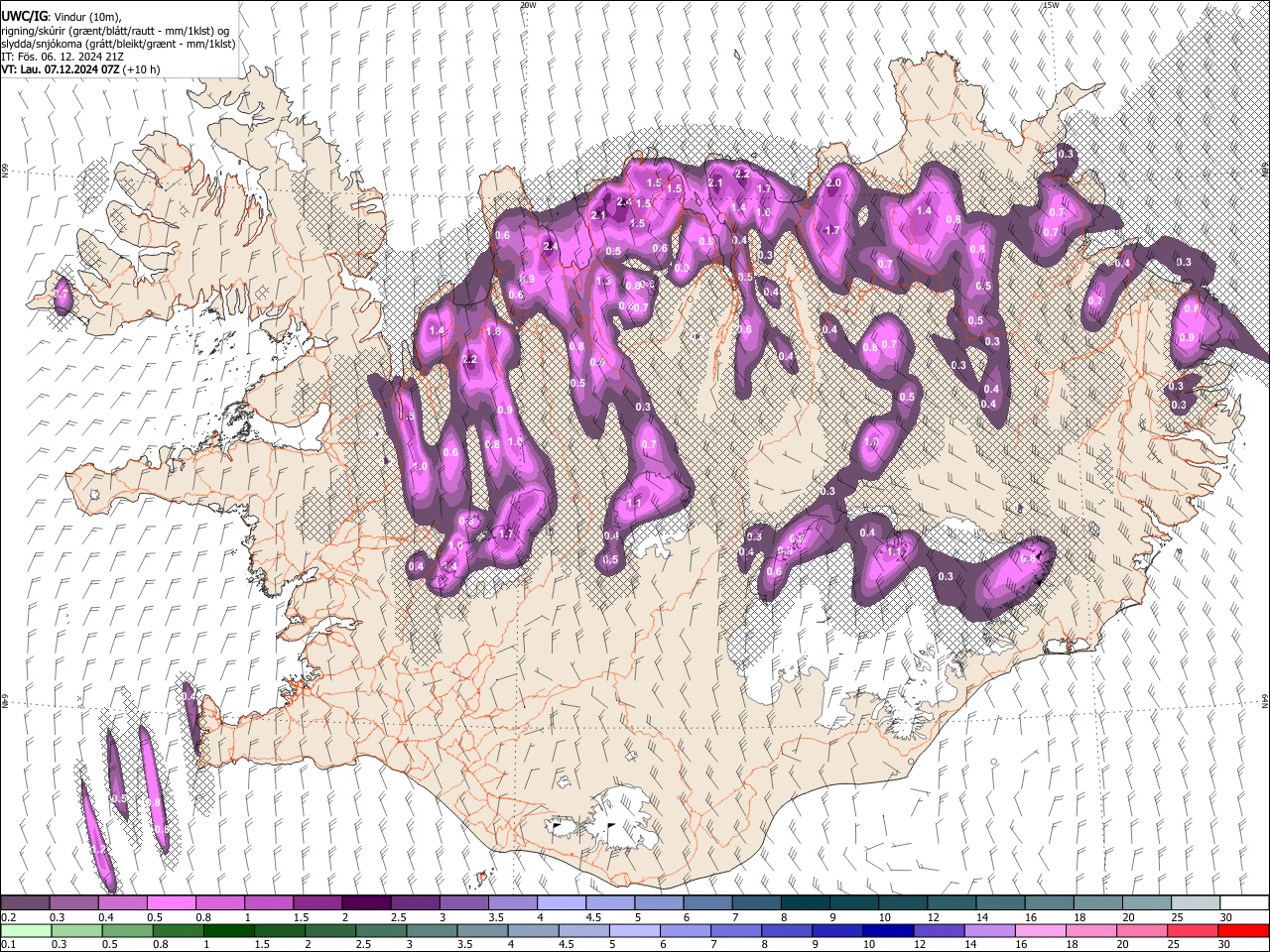Select the dark purple snow swatch from 2 to 2.5
Viewport: 1270px width, 952px height.
[366, 903]
